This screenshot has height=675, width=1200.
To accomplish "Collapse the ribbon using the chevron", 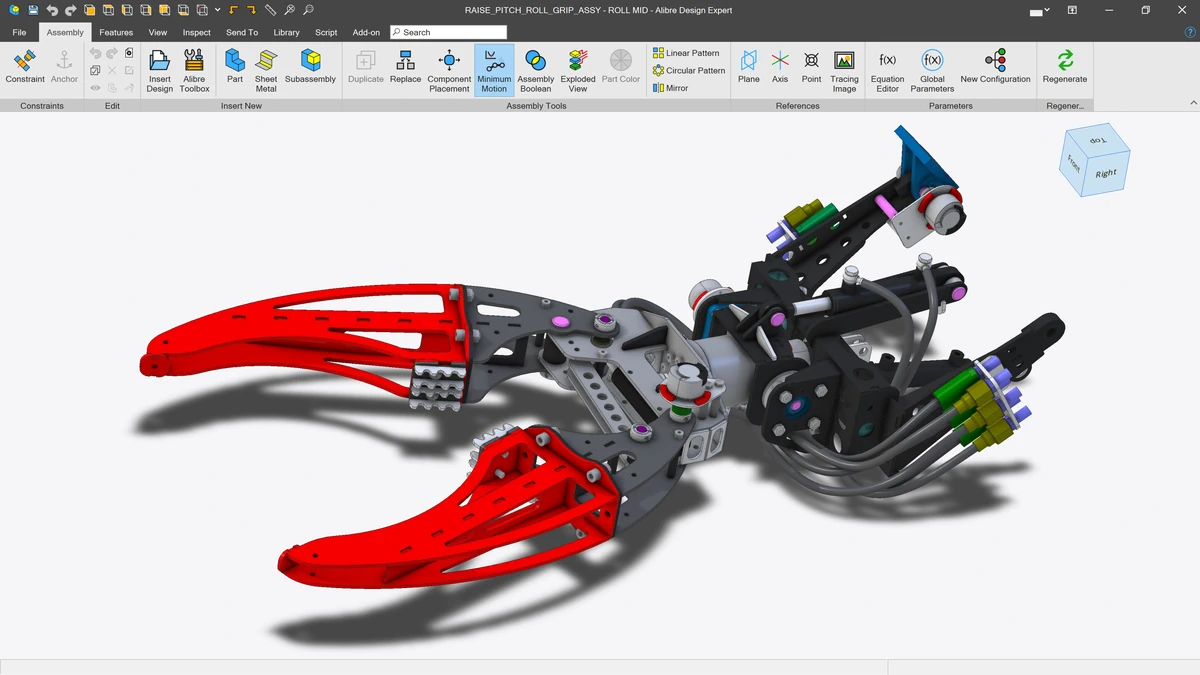I will click(1193, 101).
